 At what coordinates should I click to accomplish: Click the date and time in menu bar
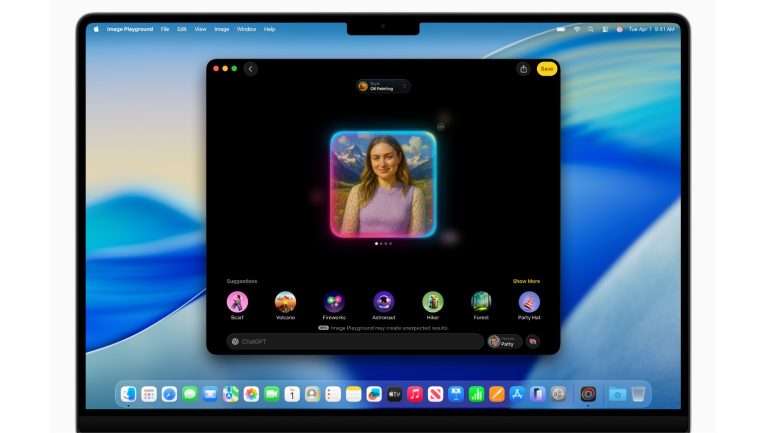click(x=651, y=29)
